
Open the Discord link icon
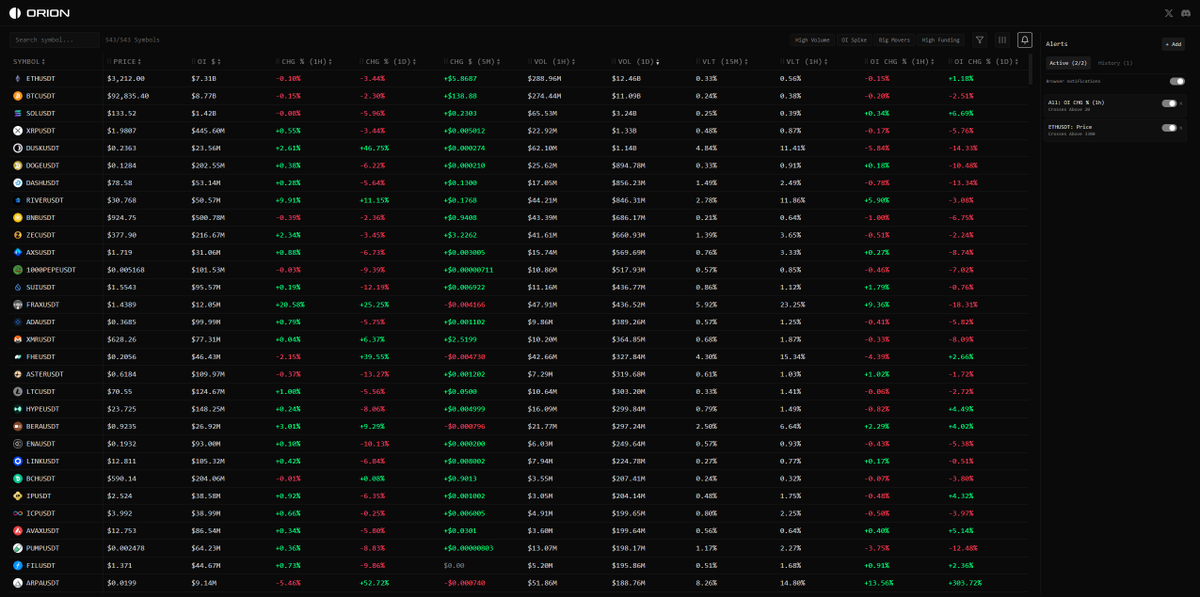click(x=1186, y=13)
